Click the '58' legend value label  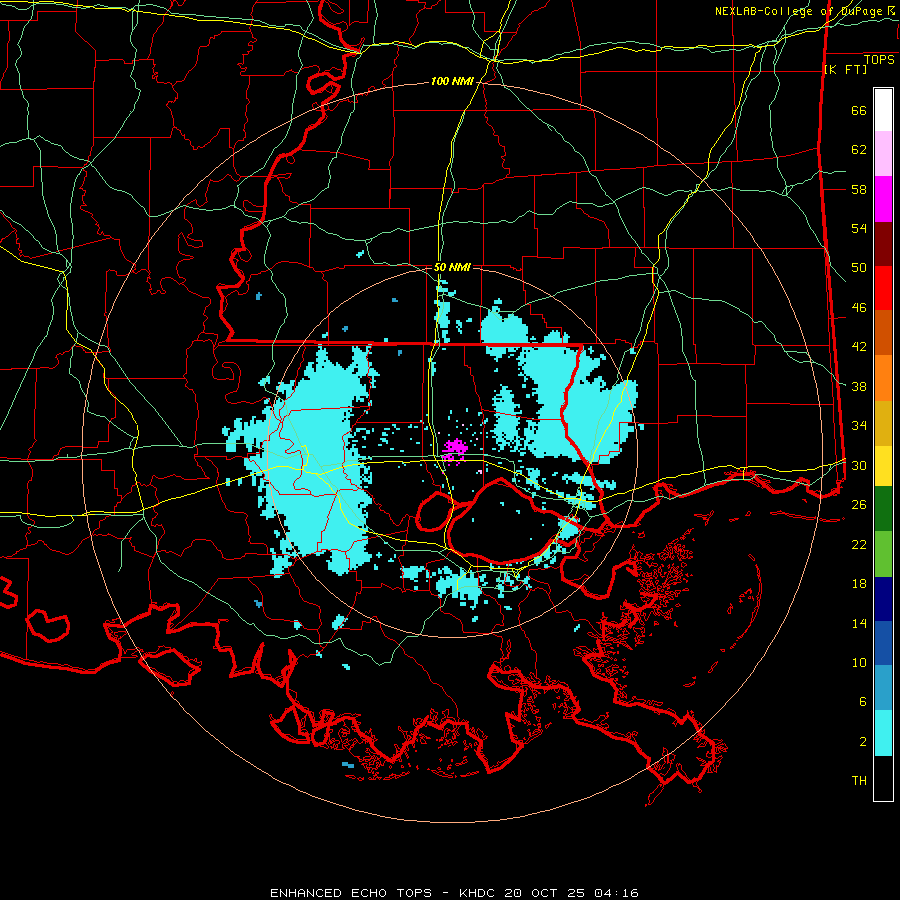(859, 189)
